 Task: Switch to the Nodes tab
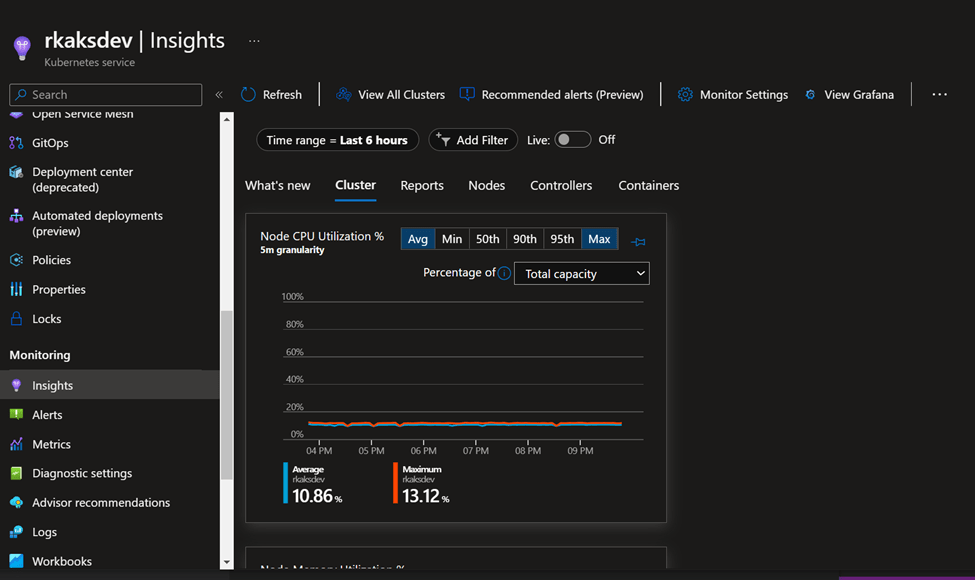click(x=486, y=185)
